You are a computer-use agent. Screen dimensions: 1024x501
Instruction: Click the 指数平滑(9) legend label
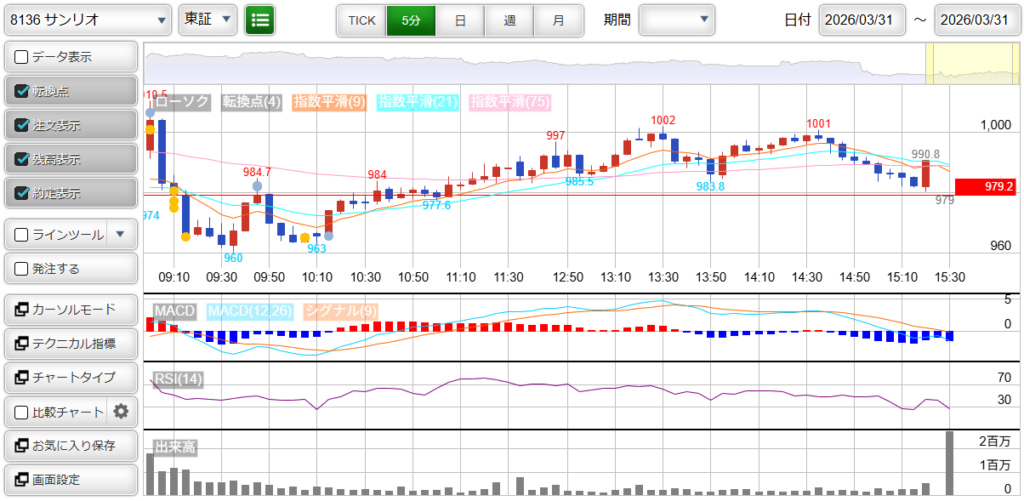[x=329, y=102]
